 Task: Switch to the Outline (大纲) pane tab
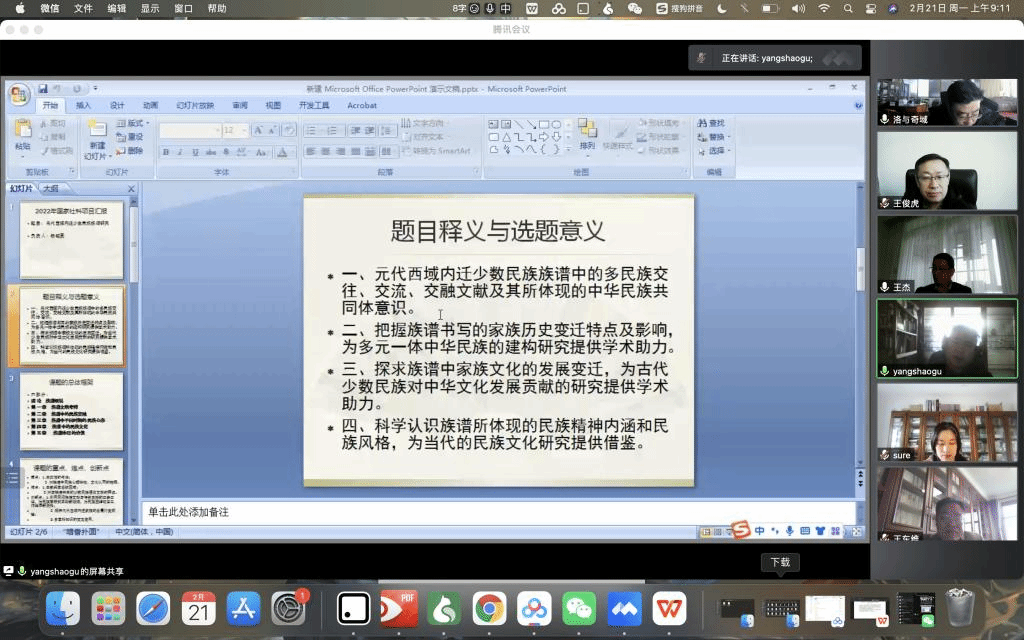50,188
